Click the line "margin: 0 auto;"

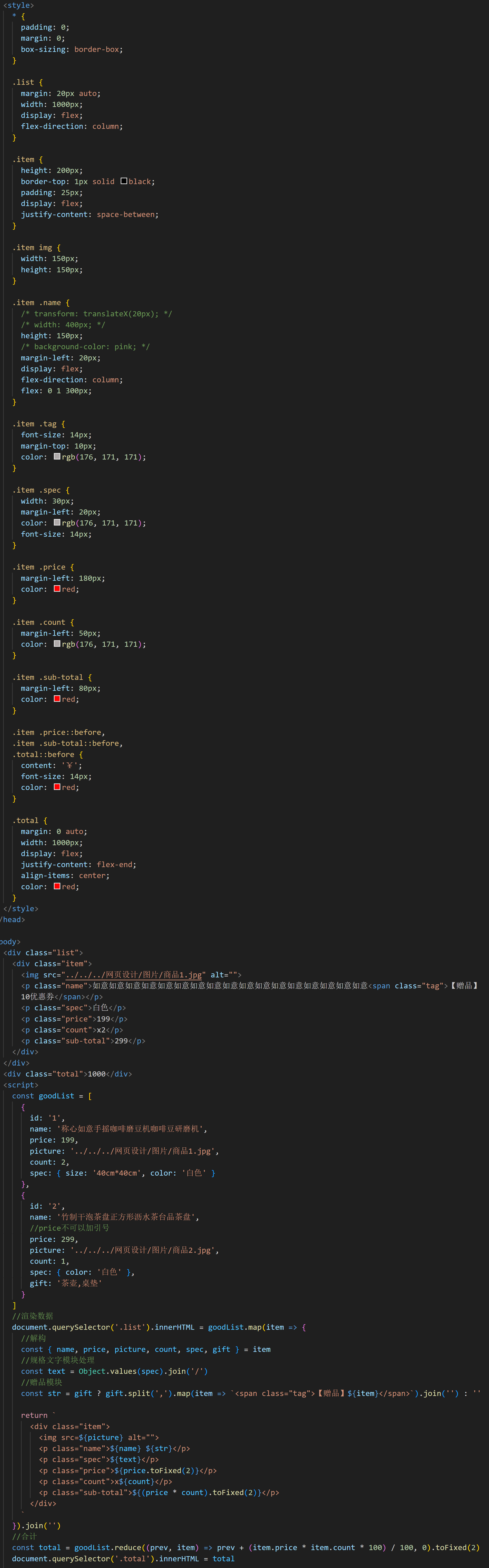[54, 832]
